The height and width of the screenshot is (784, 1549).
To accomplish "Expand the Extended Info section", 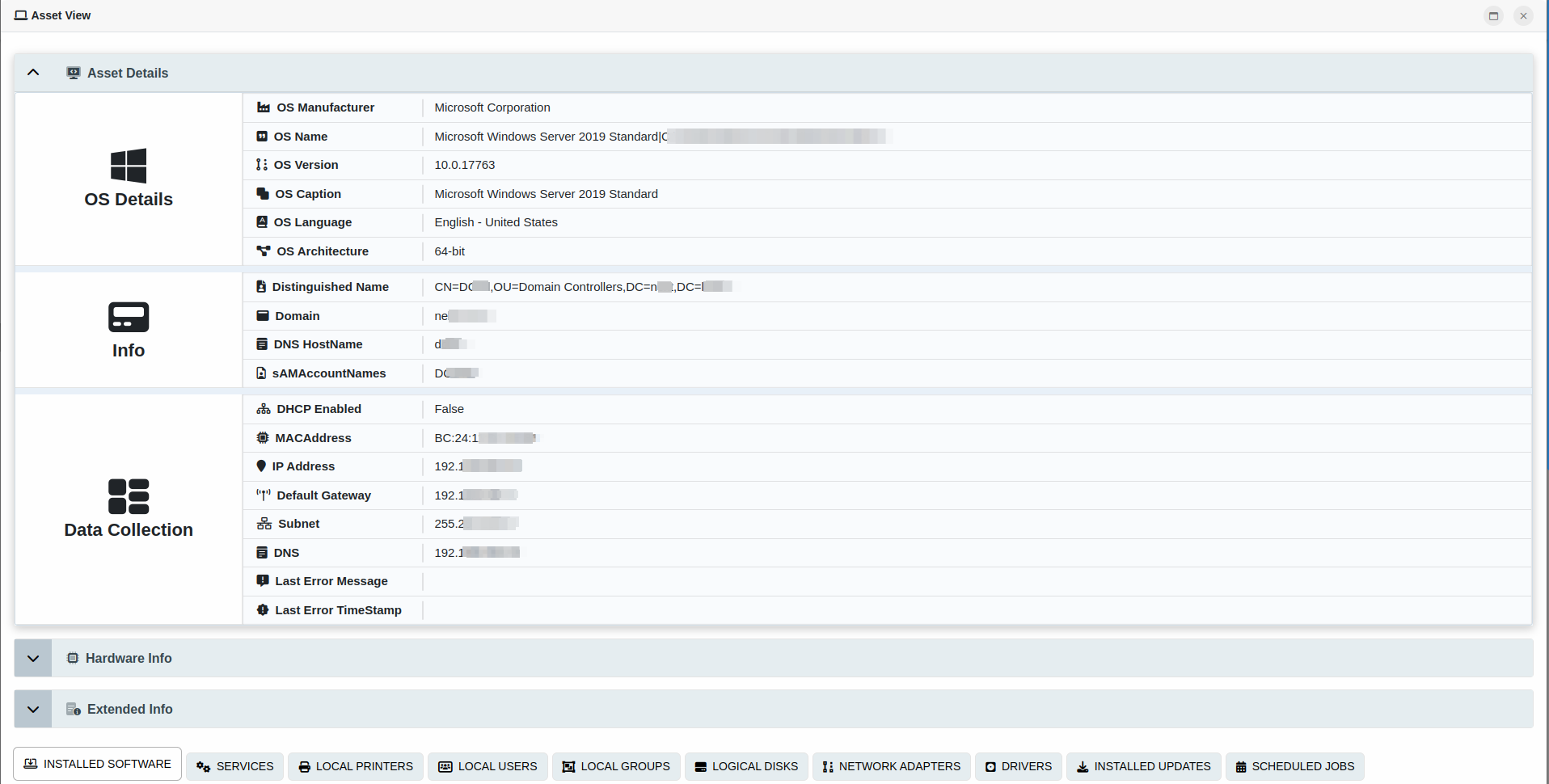I will pos(33,710).
